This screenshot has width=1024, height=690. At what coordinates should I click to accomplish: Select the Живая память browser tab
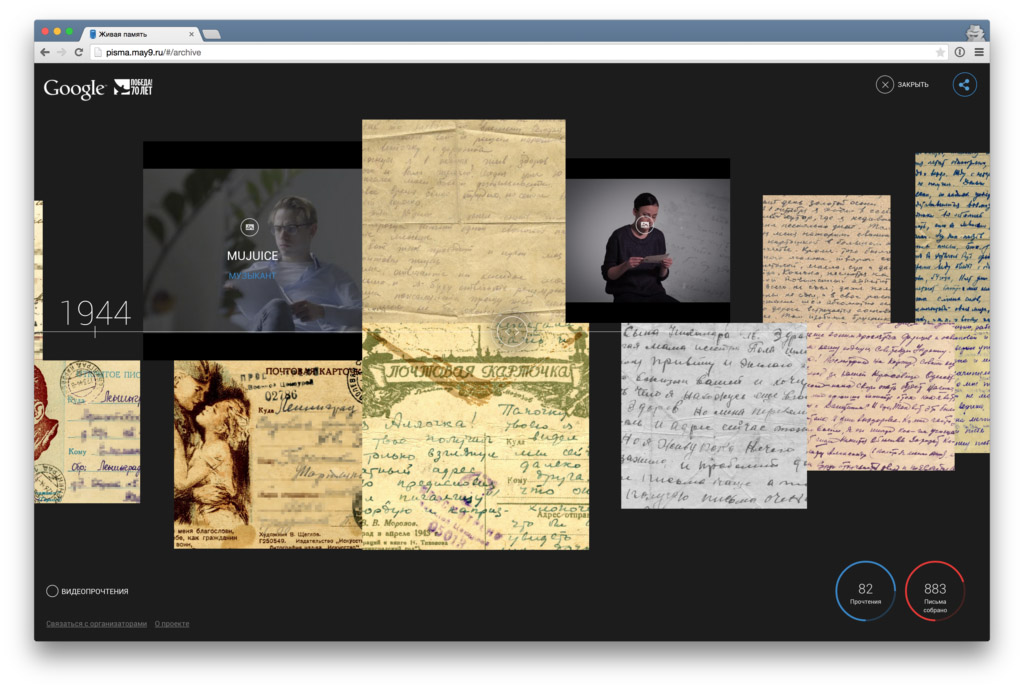[x=140, y=33]
